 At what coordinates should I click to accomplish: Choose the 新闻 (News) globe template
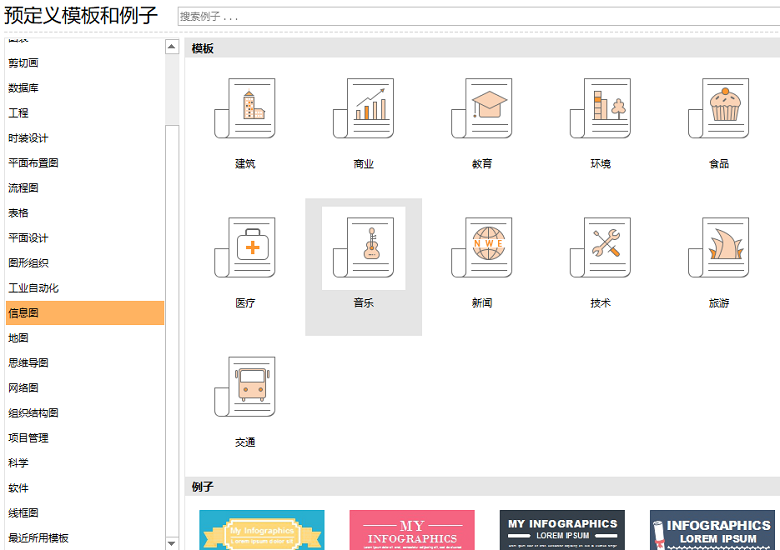482,248
